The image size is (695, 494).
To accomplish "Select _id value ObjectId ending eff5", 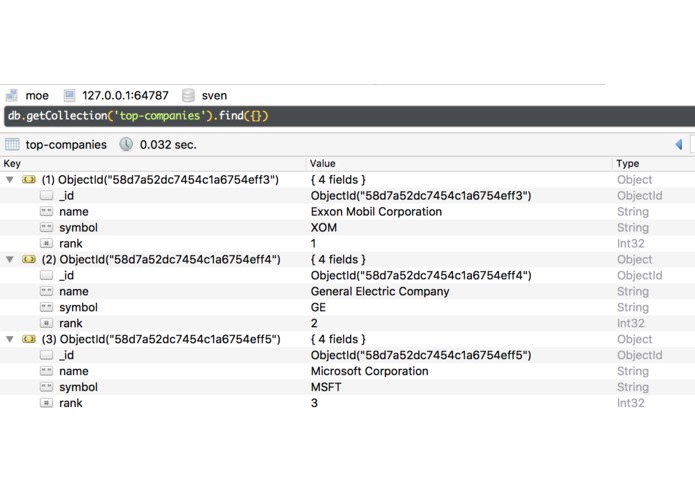I will pyautogui.click(x=421, y=355).
